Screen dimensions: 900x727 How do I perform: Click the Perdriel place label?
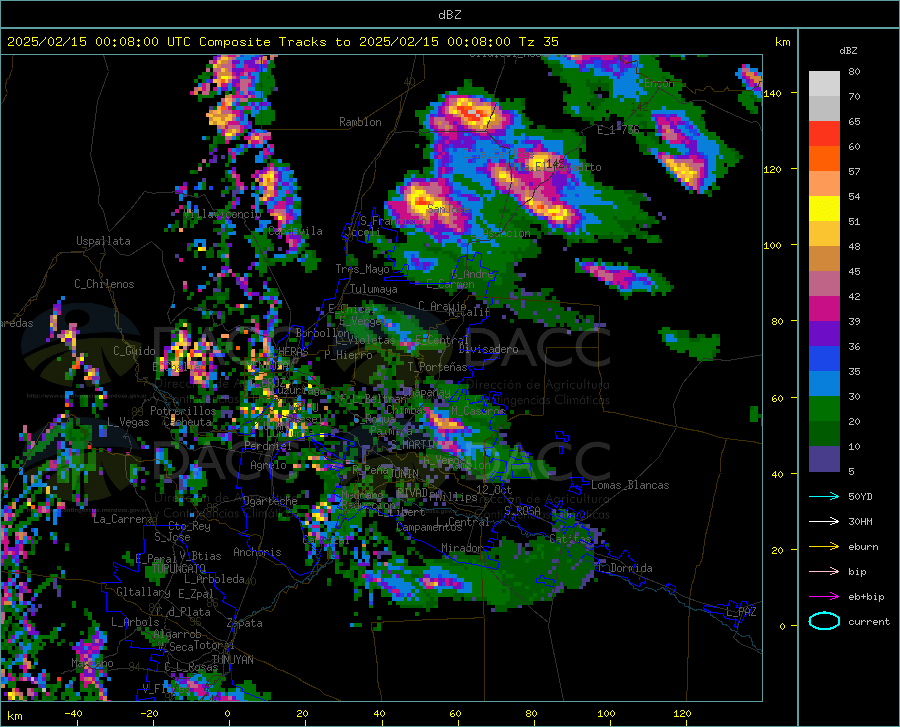pos(268,445)
